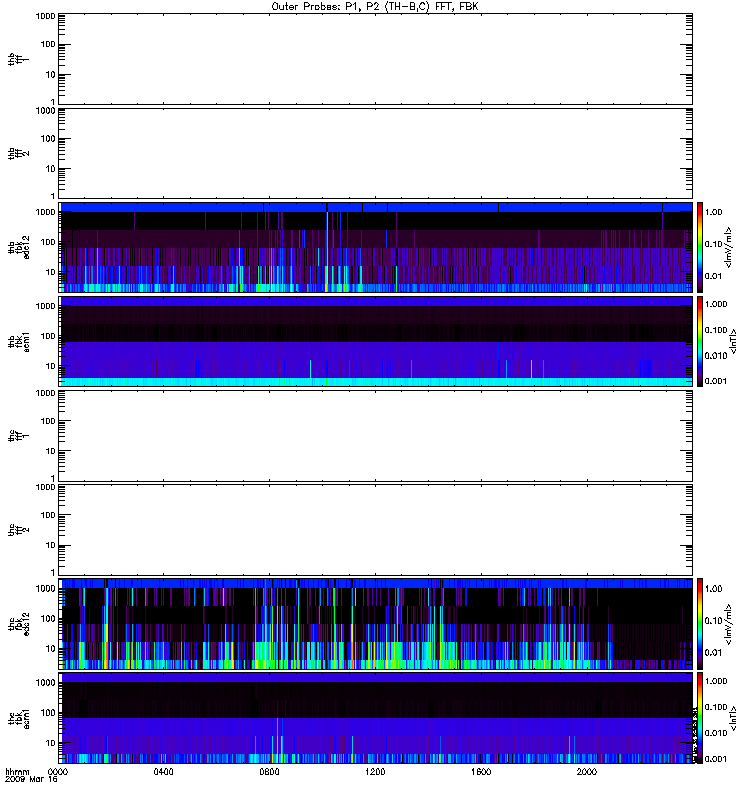The height and width of the screenshot is (800, 750).
Task: Click the '1.00' label on thc edc12 color bar
Action: [x=713, y=589]
